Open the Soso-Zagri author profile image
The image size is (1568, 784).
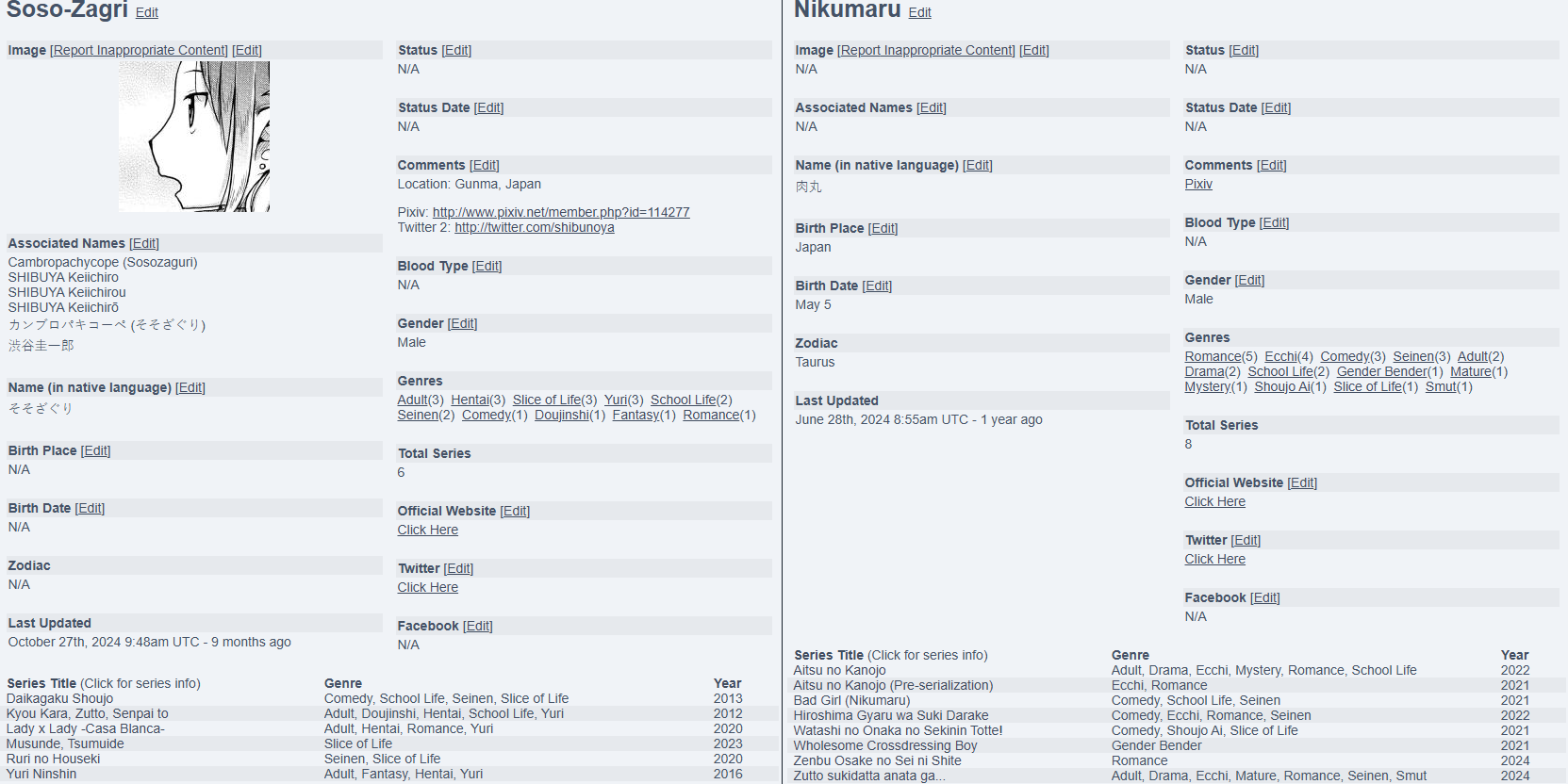pyautogui.click(x=194, y=137)
